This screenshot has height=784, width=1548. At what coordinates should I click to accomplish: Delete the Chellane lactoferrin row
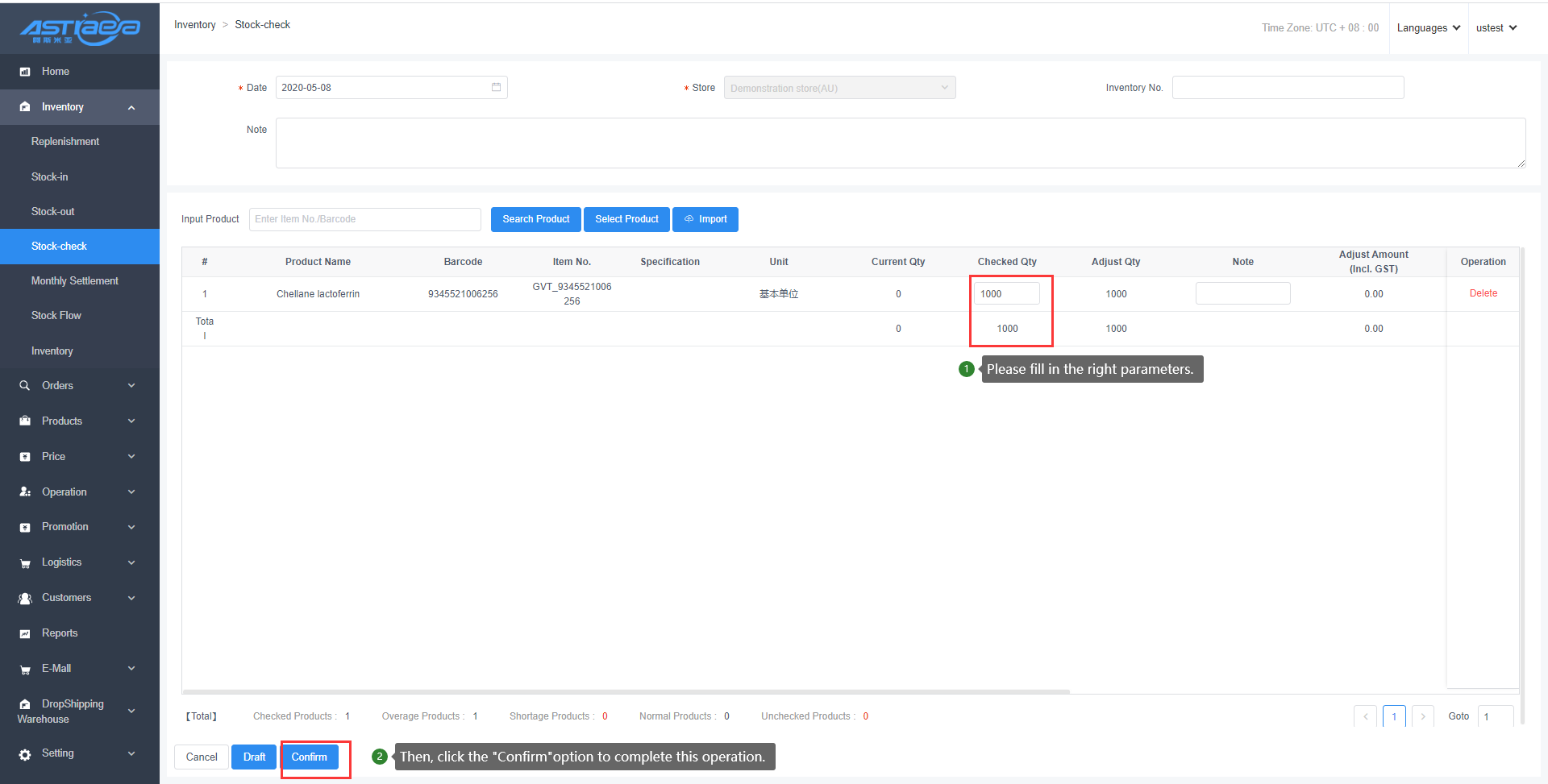[1483, 293]
